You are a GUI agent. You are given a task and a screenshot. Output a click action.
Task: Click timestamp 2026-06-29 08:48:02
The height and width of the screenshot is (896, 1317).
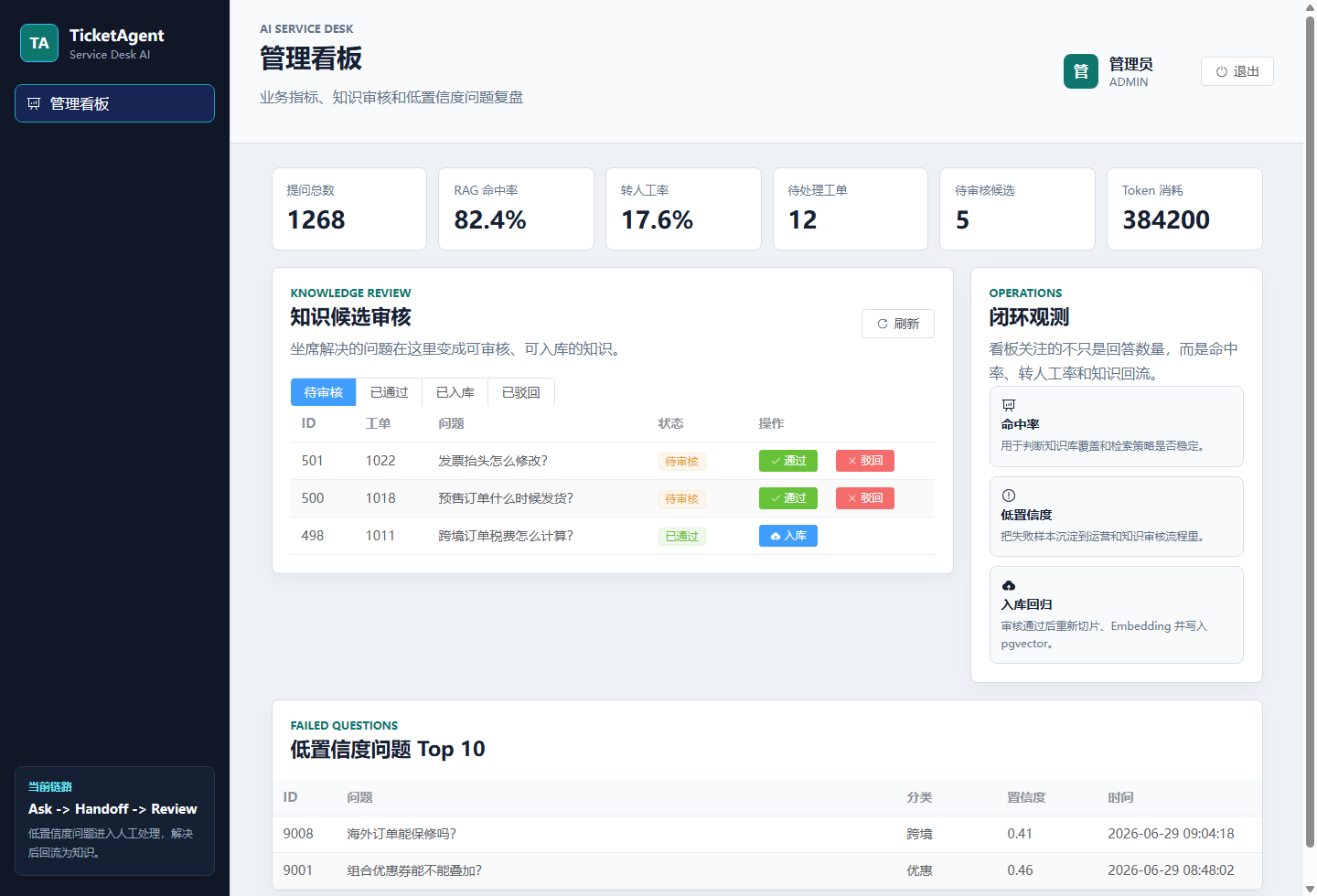click(1171, 870)
